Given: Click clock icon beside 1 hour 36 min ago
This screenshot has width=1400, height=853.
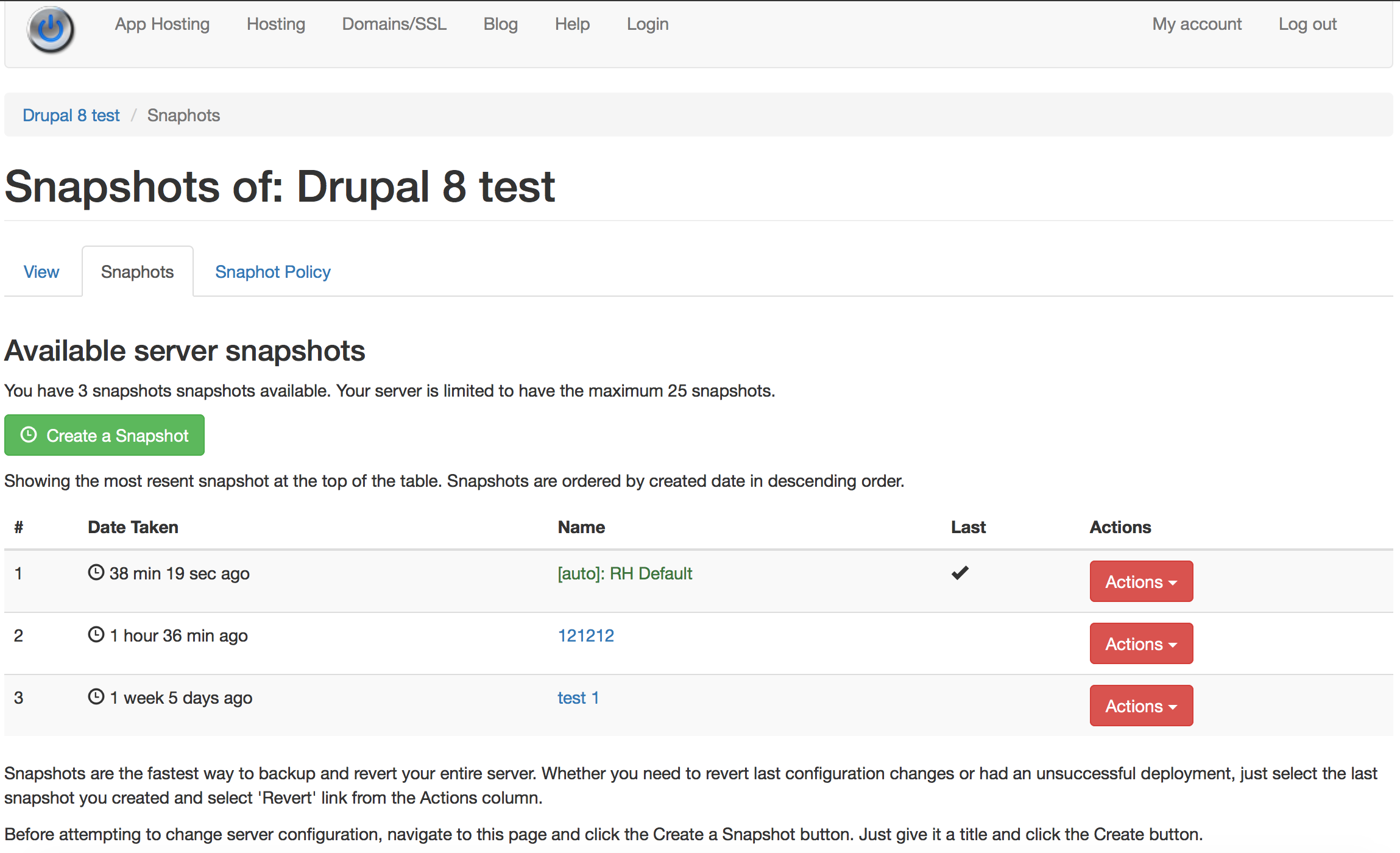Looking at the screenshot, I should pyautogui.click(x=96, y=634).
